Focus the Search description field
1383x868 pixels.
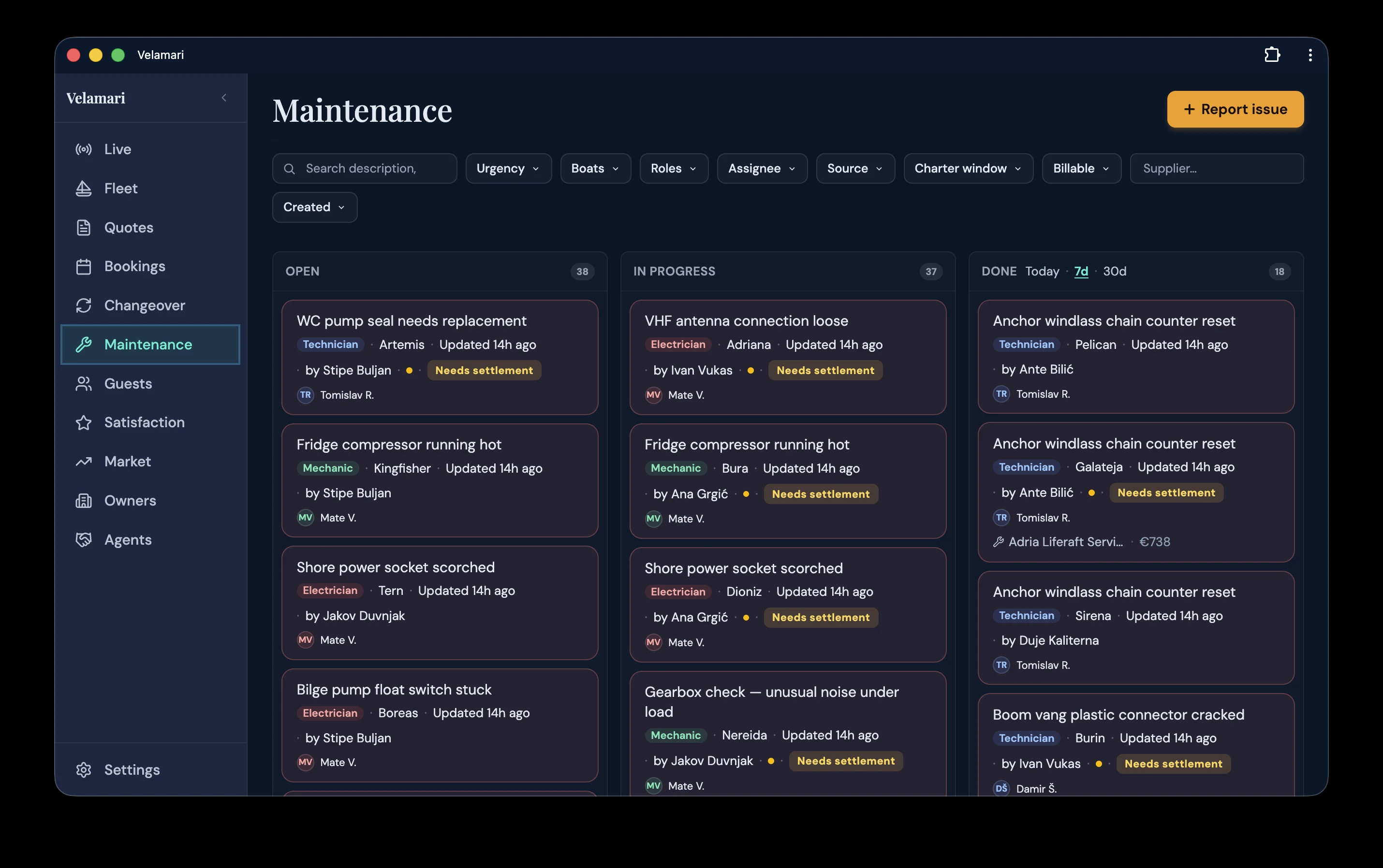coord(365,168)
